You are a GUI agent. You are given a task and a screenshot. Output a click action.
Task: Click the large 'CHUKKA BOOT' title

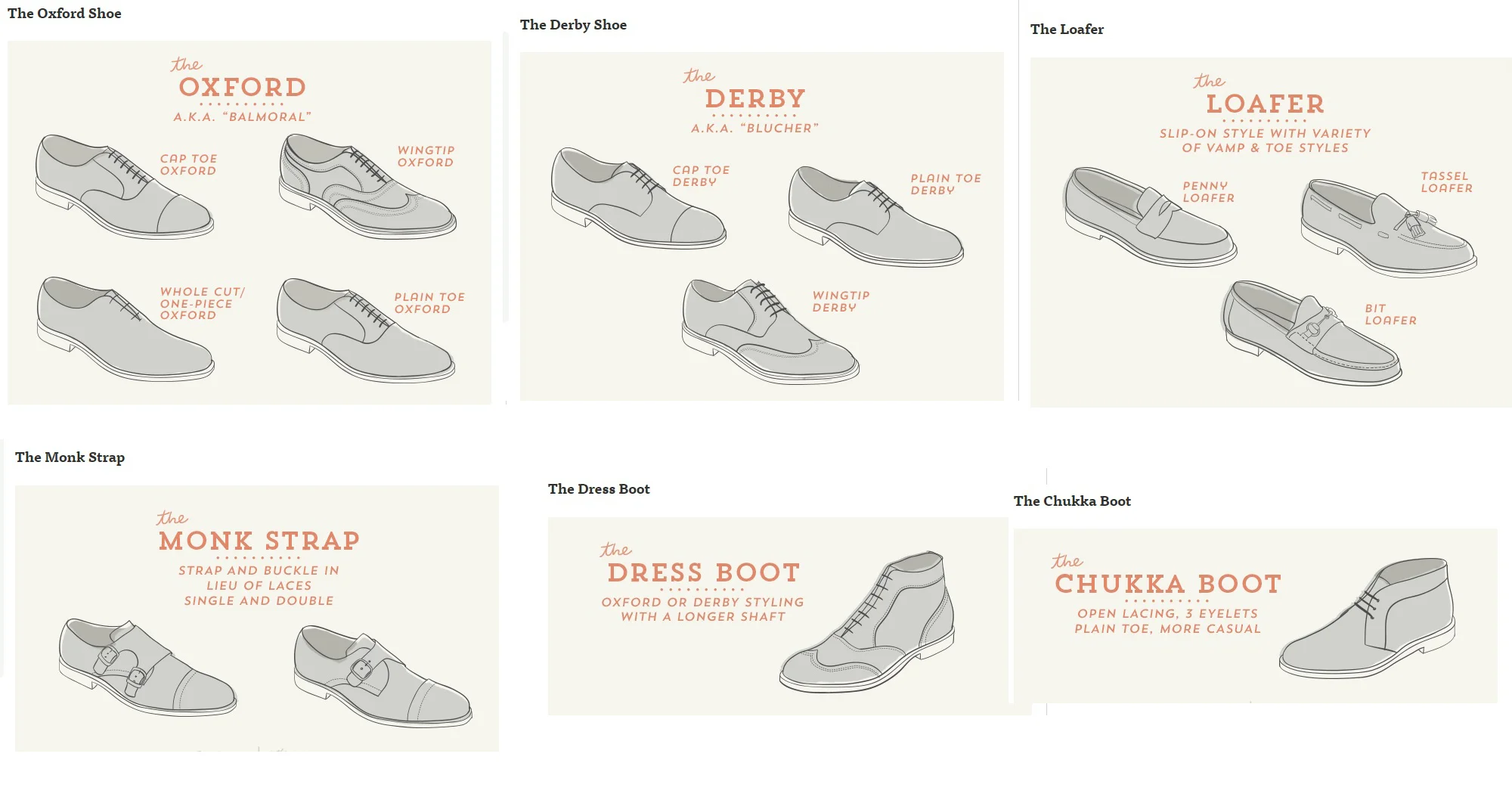click(x=1168, y=584)
